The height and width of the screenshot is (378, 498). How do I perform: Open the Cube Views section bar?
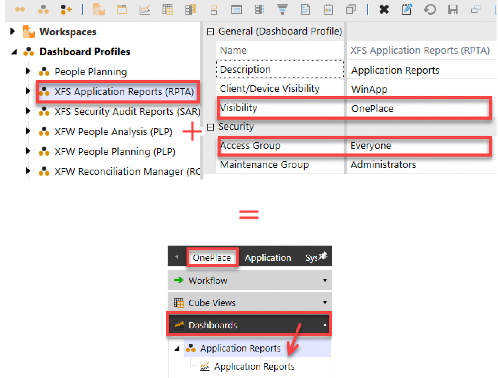coord(250,302)
